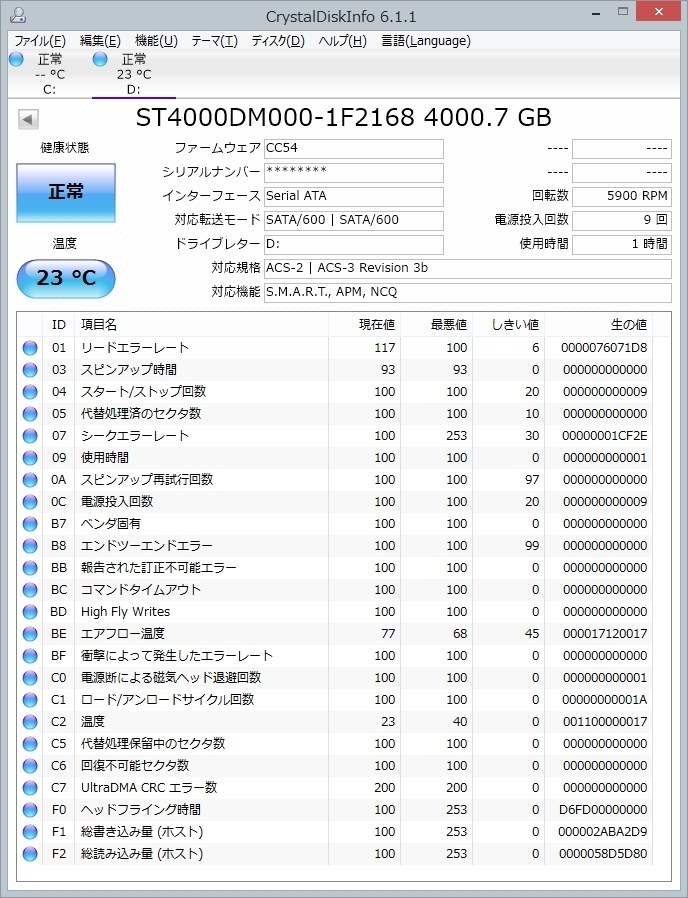
Task: Click the firmware field CC54
Action: 353,148
